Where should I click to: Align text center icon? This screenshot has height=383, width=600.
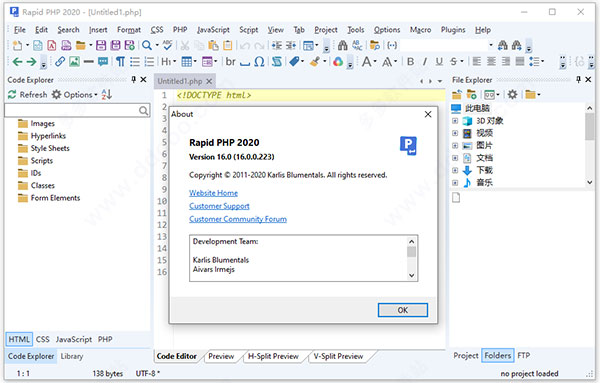point(491,62)
